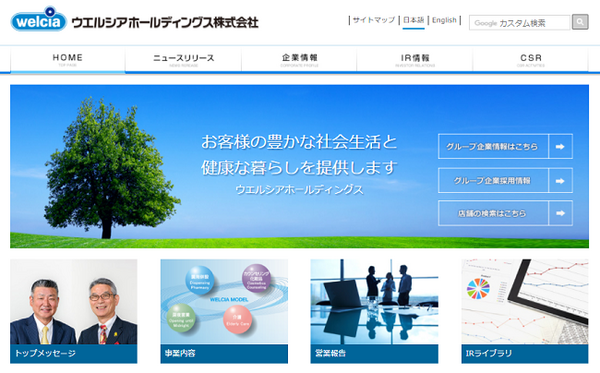The image size is (600, 373).
Task: Click arrow next to グループ企業採用情報
Action: tap(561, 181)
